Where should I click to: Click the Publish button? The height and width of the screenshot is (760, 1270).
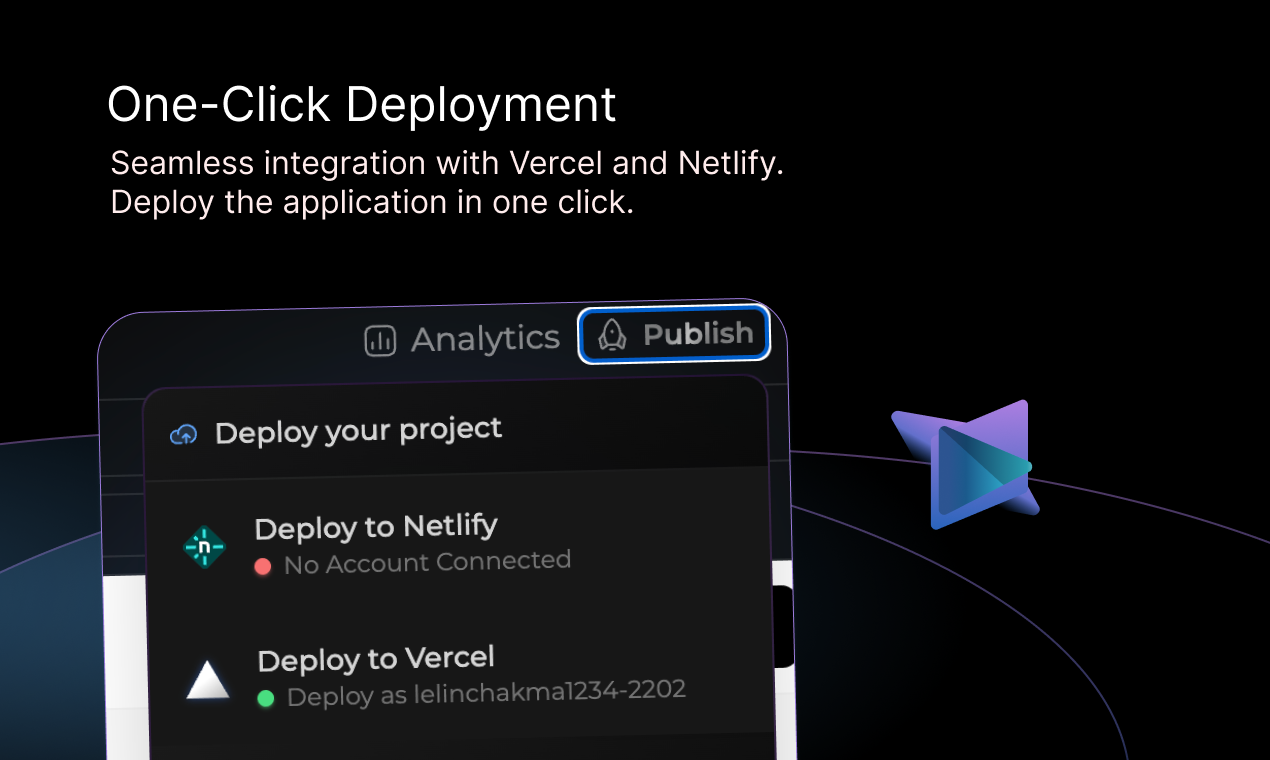[x=674, y=334]
